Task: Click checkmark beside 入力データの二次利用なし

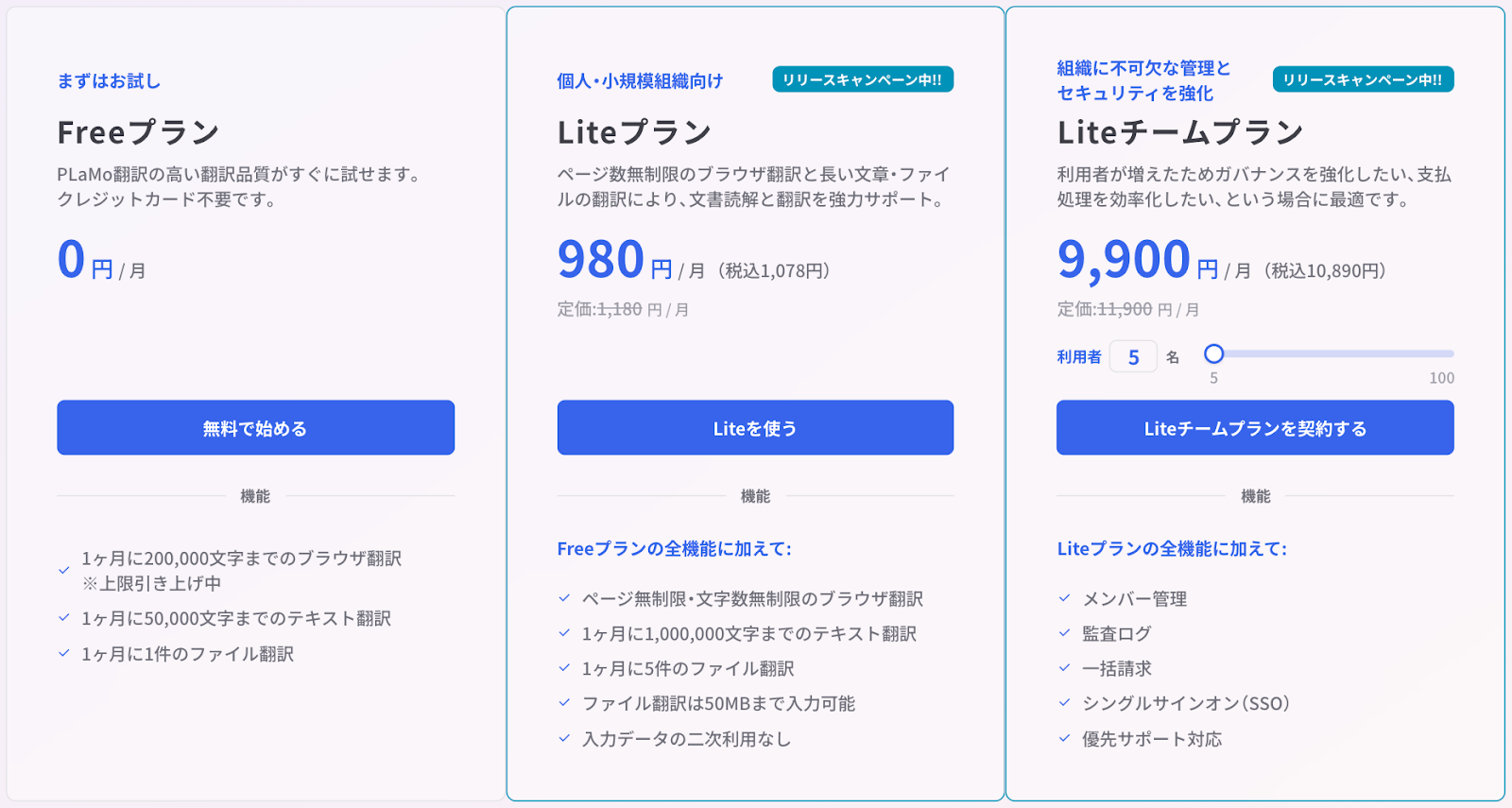Action: tap(565, 738)
